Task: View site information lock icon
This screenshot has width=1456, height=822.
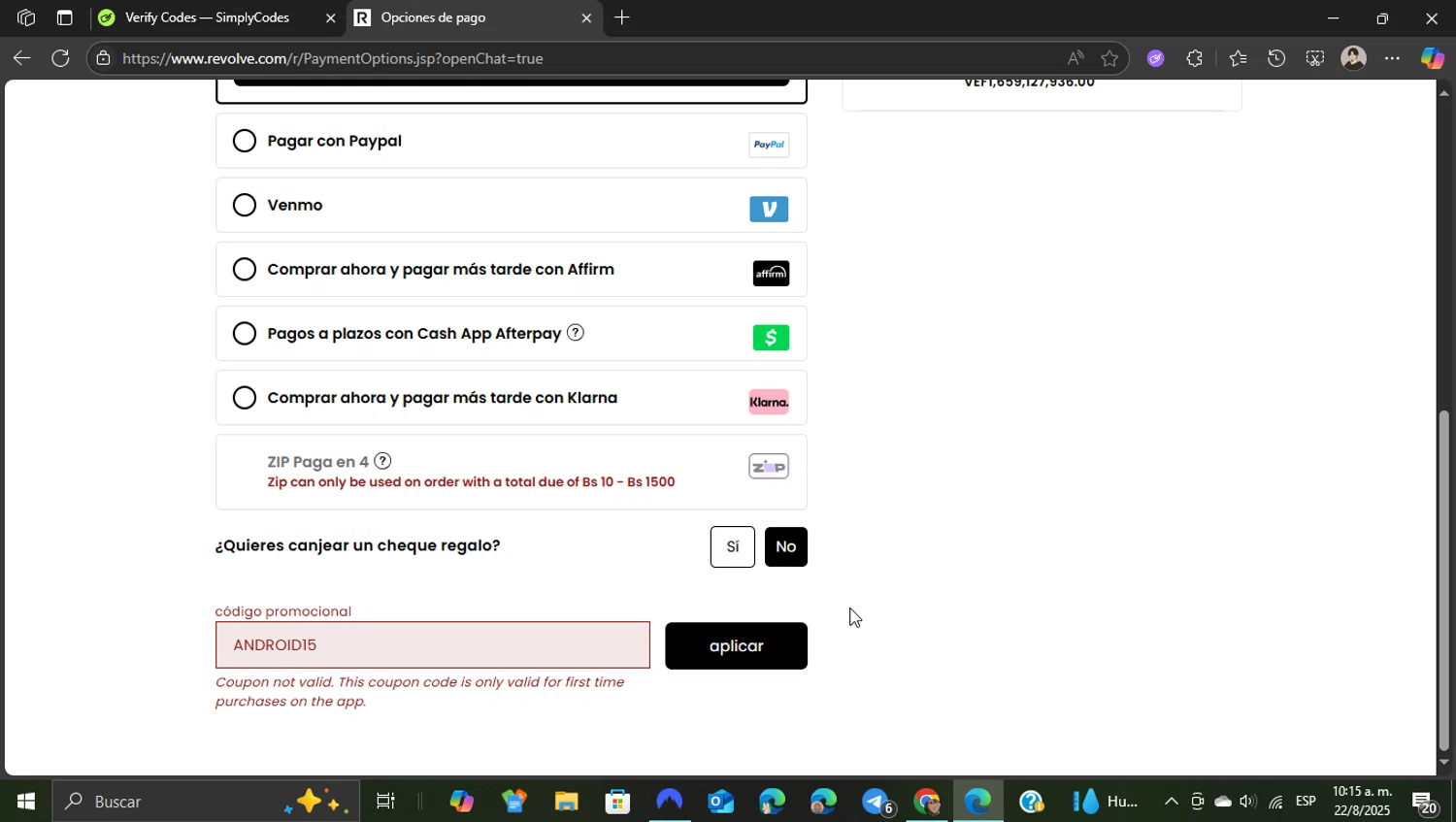Action: (x=104, y=58)
